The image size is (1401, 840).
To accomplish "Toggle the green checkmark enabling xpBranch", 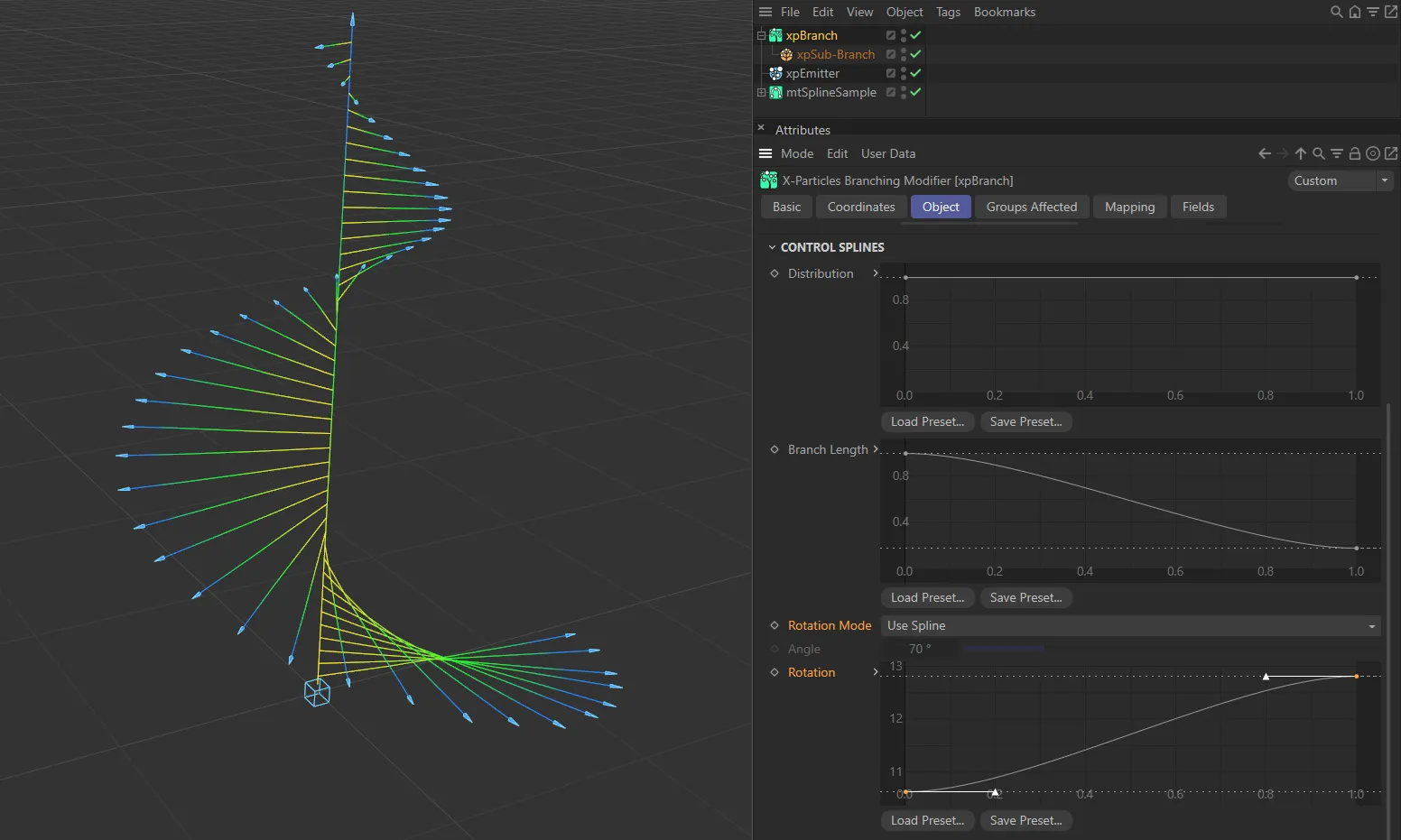I will (x=914, y=35).
